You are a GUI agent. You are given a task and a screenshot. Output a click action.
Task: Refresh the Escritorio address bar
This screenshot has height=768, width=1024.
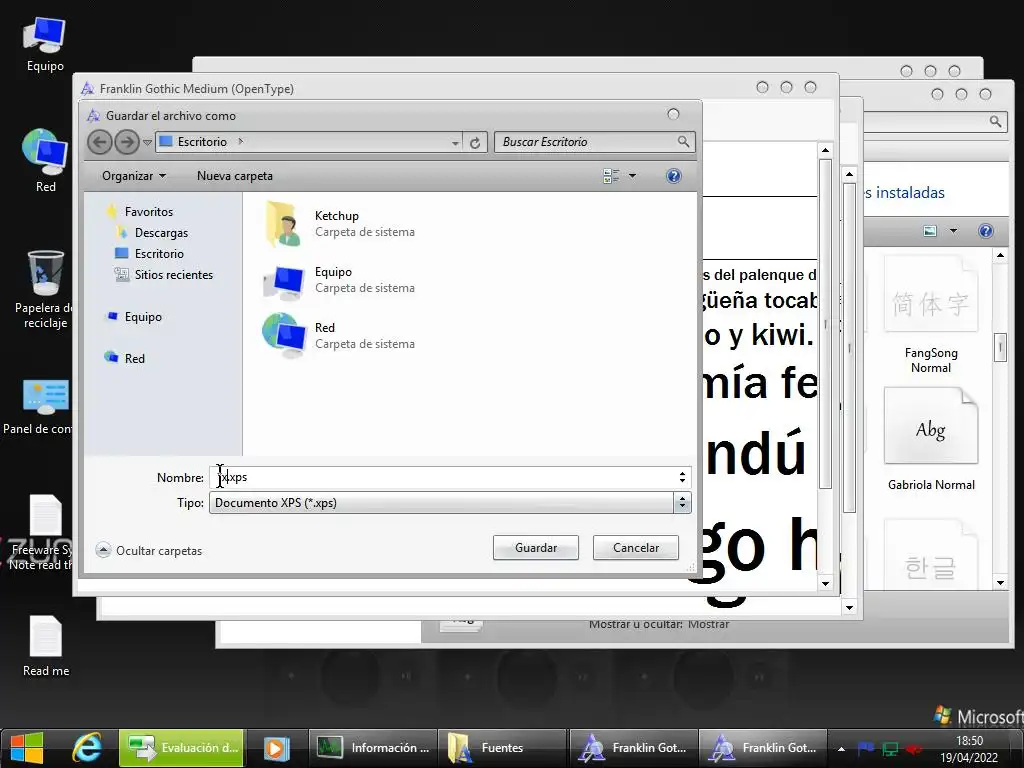475,142
